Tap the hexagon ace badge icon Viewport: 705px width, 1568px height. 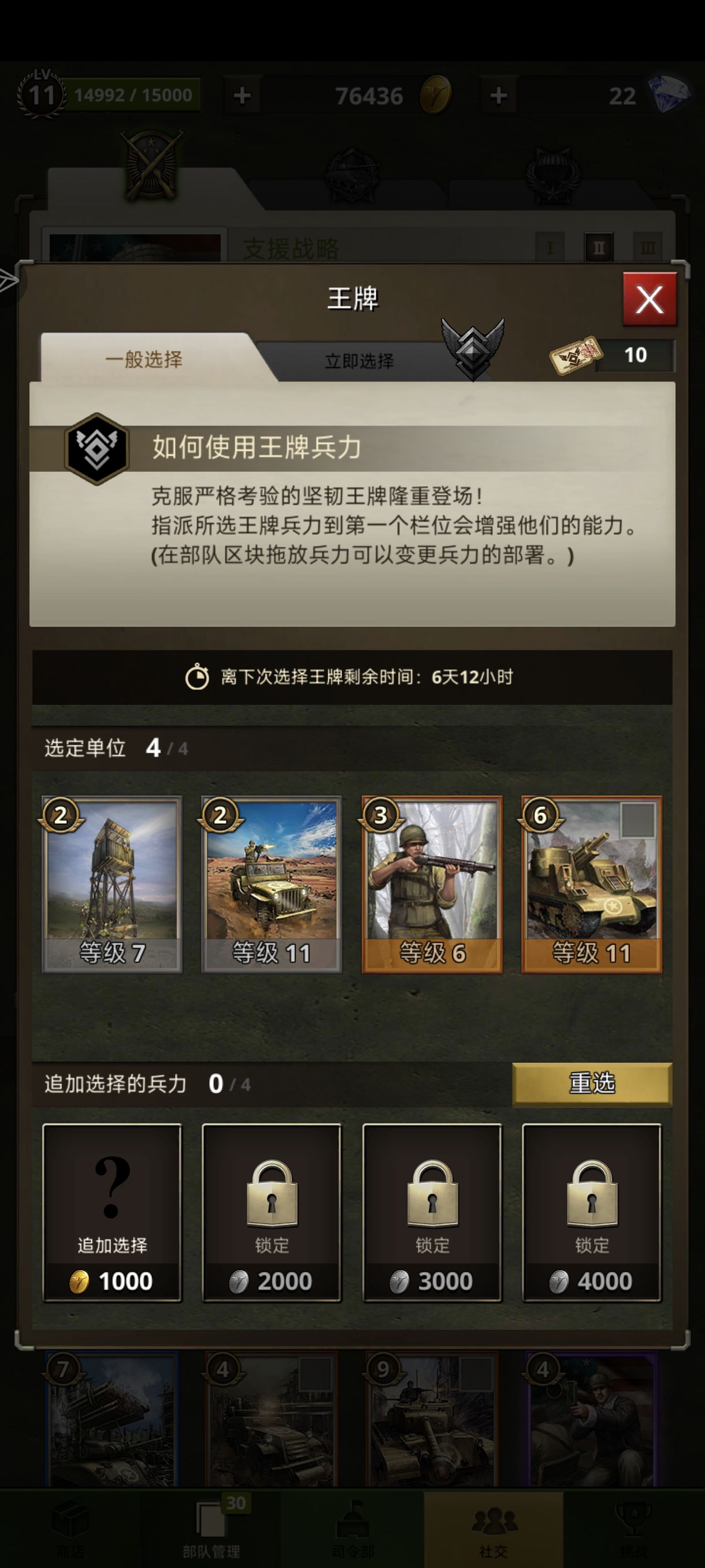[x=97, y=449]
